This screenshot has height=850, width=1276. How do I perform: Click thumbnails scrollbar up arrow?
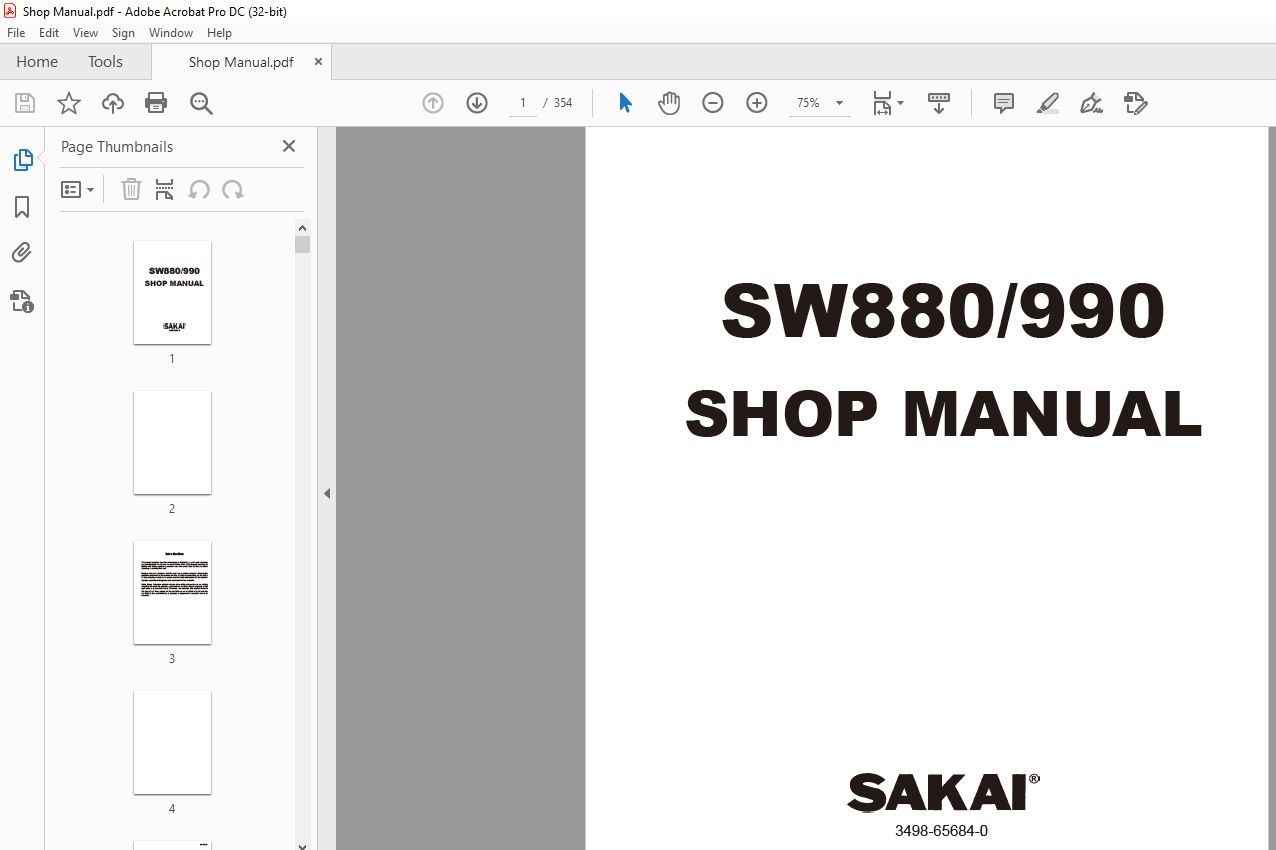(x=303, y=227)
